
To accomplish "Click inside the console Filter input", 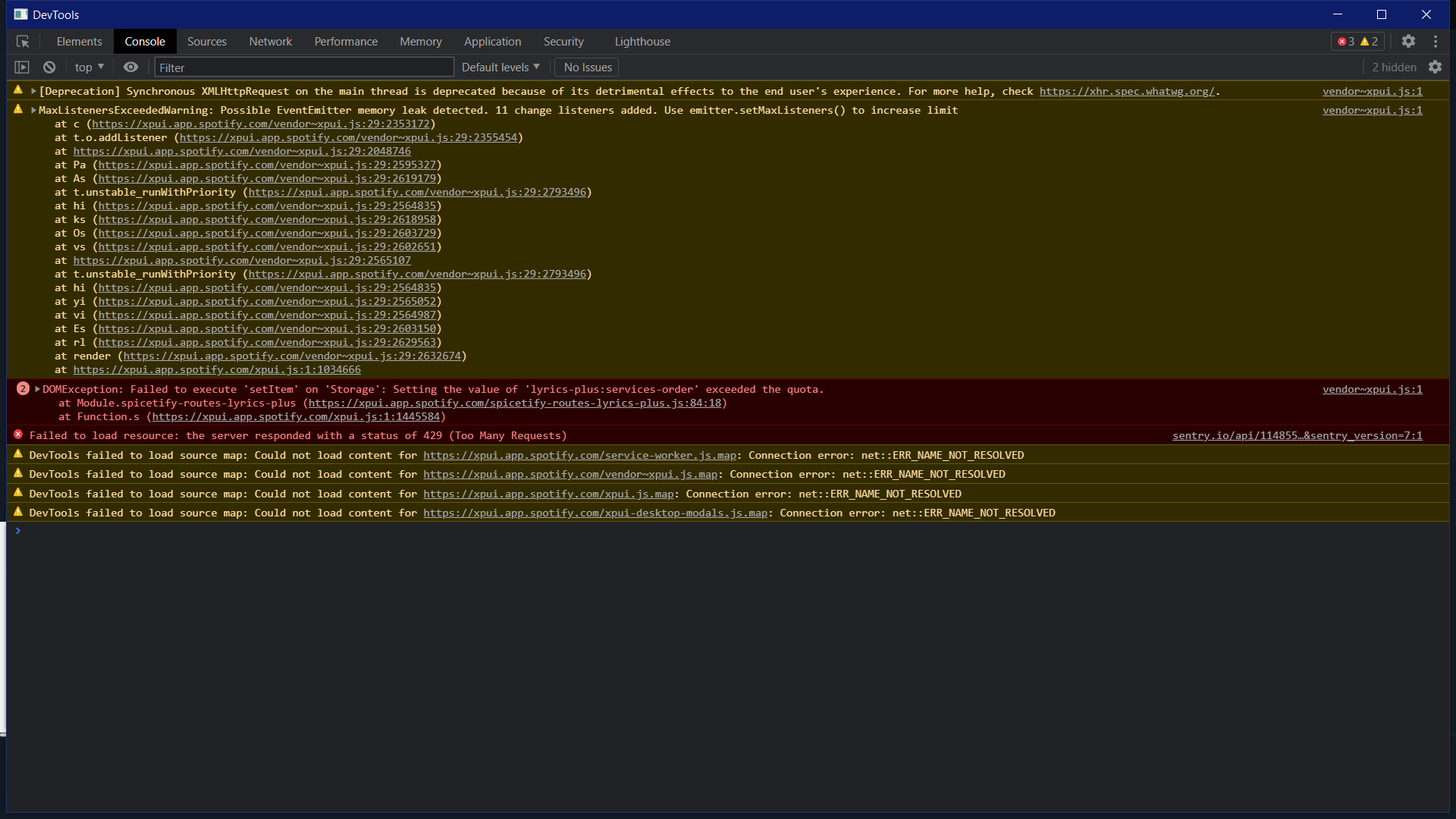I will pos(303,67).
